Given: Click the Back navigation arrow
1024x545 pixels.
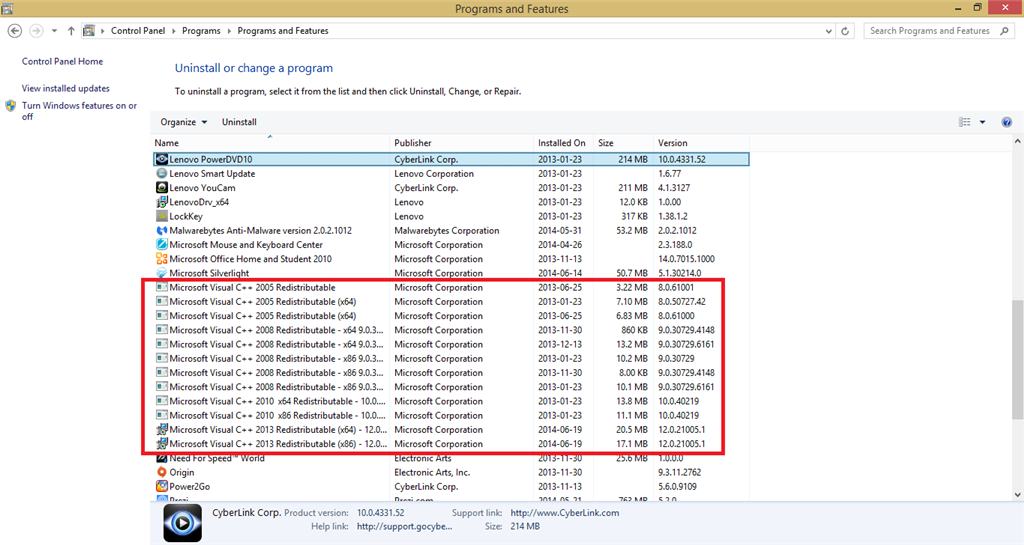Looking at the screenshot, I should pyautogui.click(x=14, y=31).
